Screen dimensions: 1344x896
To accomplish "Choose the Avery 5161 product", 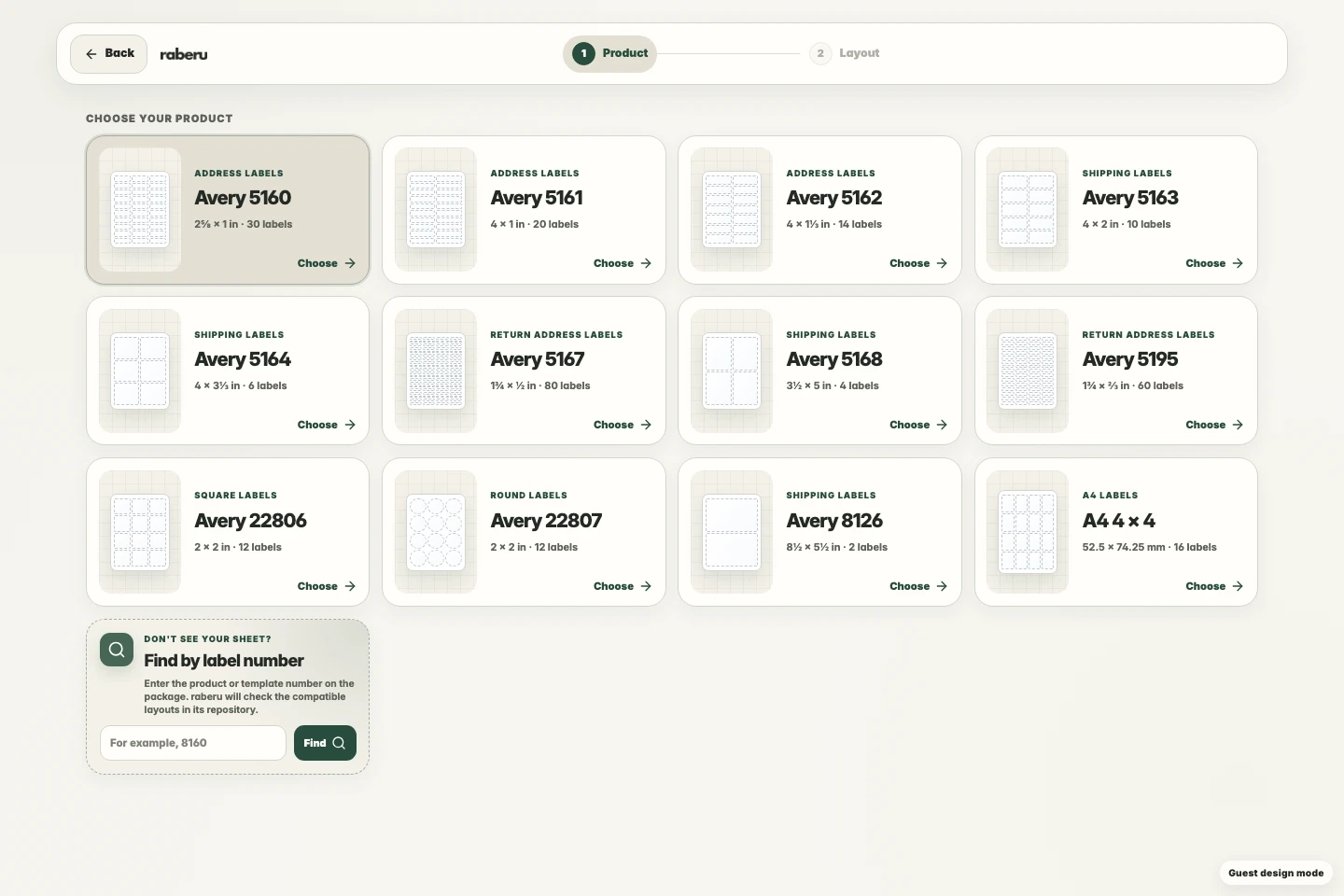I will coord(623,263).
